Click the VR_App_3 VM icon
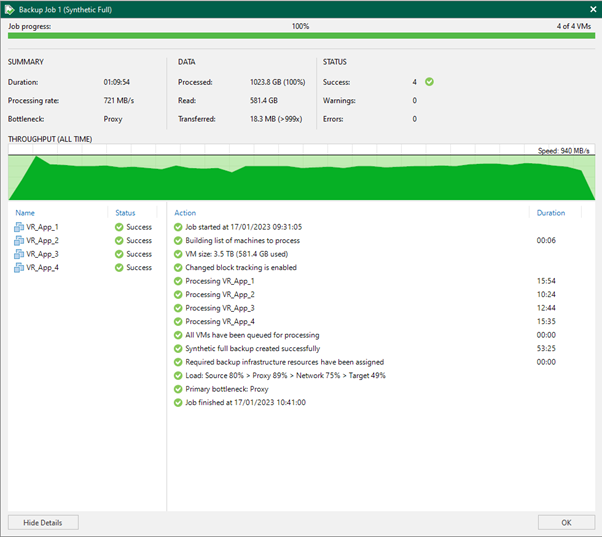602x537 pixels. [x=19, y=254]
